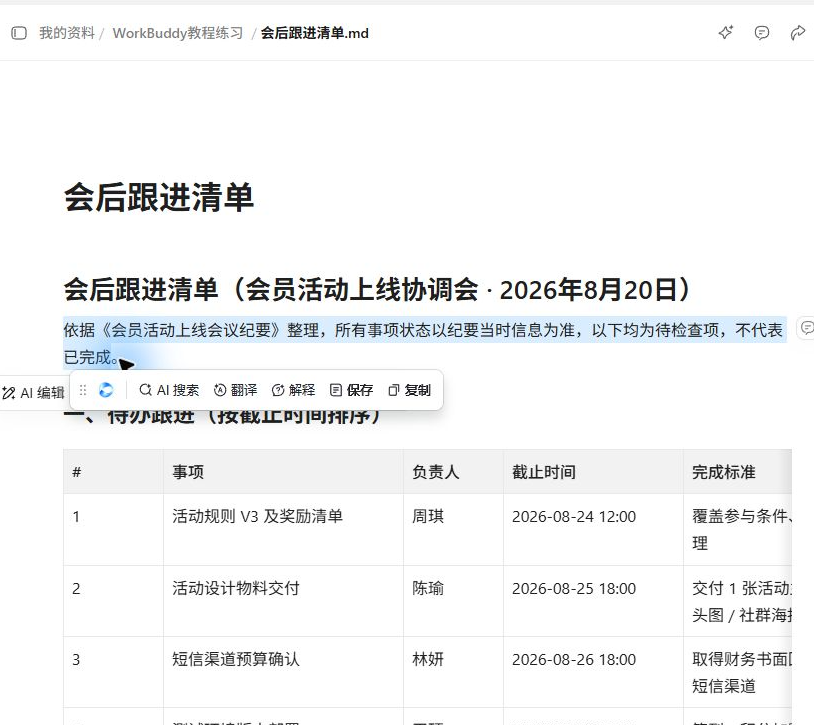Click cell 周琪

coord(453,529)
